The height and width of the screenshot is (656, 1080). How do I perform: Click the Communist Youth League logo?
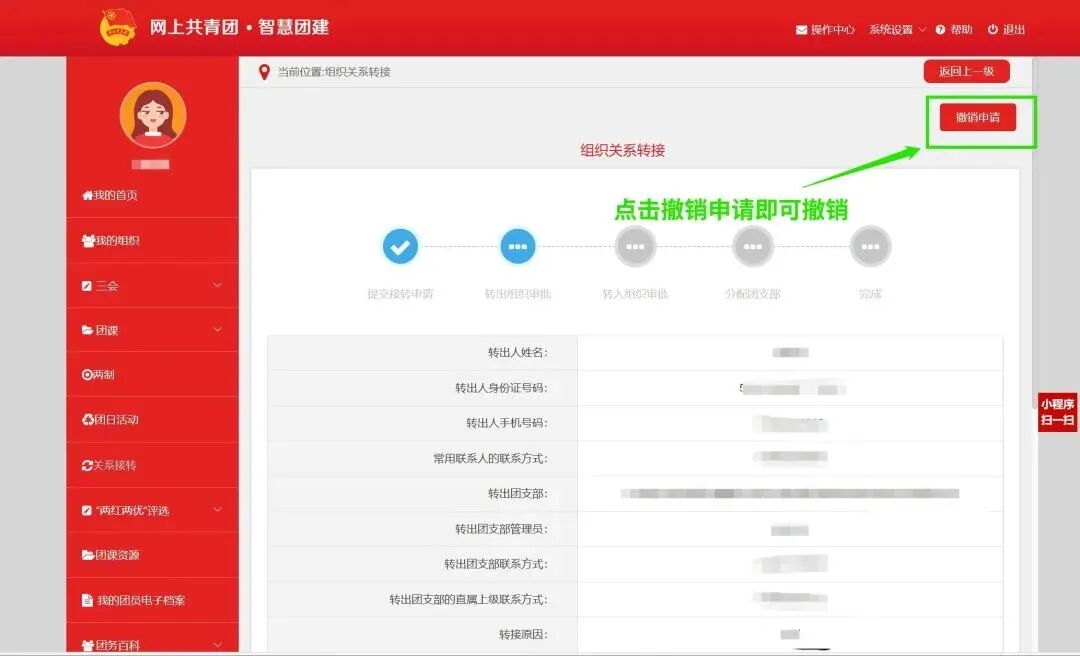[x=118, y=28]
